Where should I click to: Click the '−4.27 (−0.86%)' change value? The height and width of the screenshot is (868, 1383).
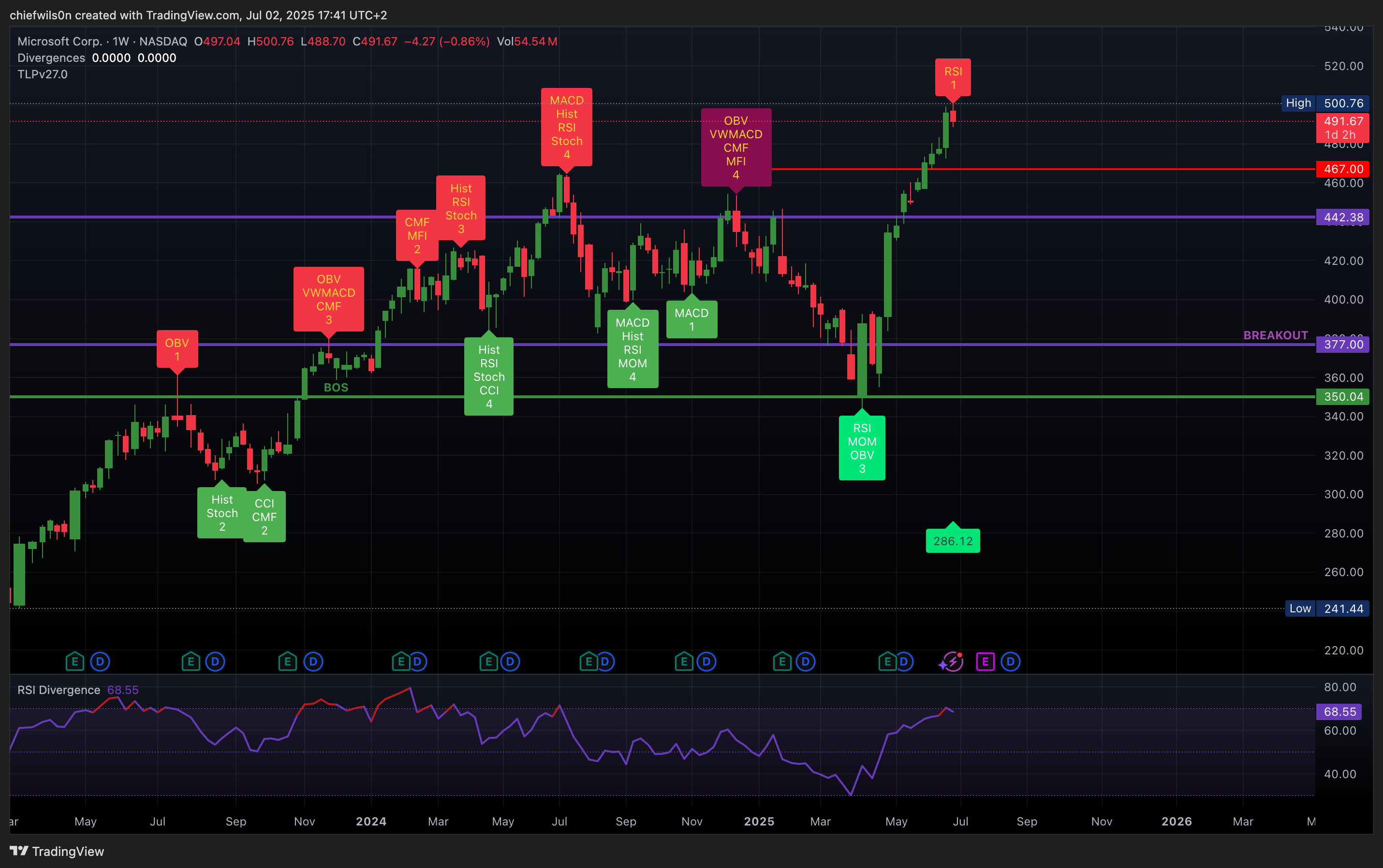point(447,42)
